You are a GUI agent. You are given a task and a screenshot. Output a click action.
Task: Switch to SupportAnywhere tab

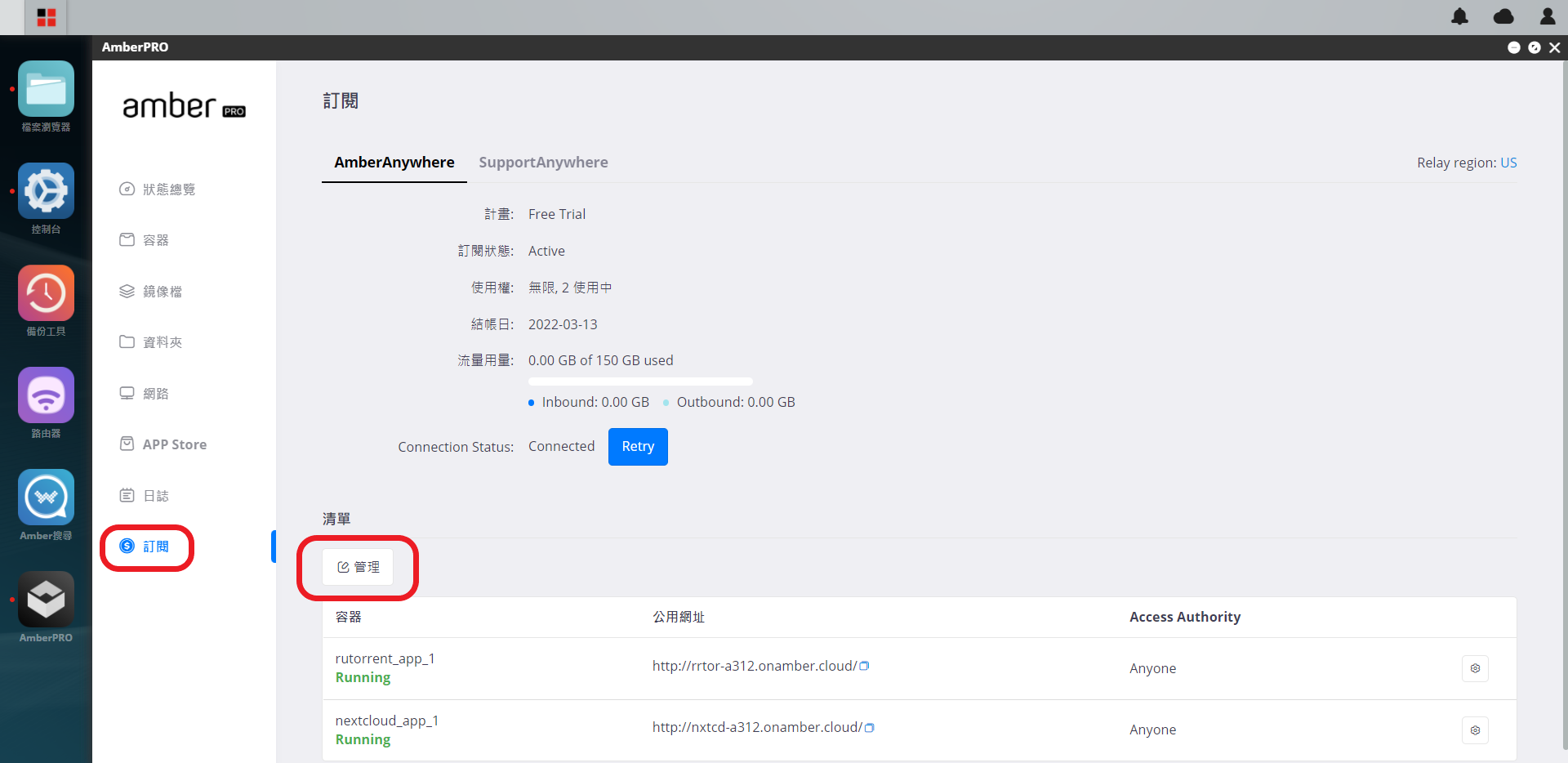pyautogui.click(x=543, y=163)
